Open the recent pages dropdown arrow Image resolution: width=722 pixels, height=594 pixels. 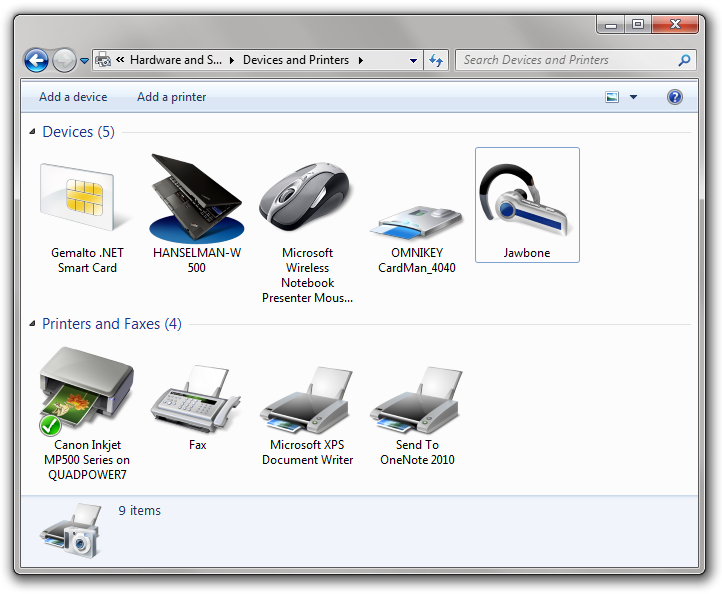[84, 60]
